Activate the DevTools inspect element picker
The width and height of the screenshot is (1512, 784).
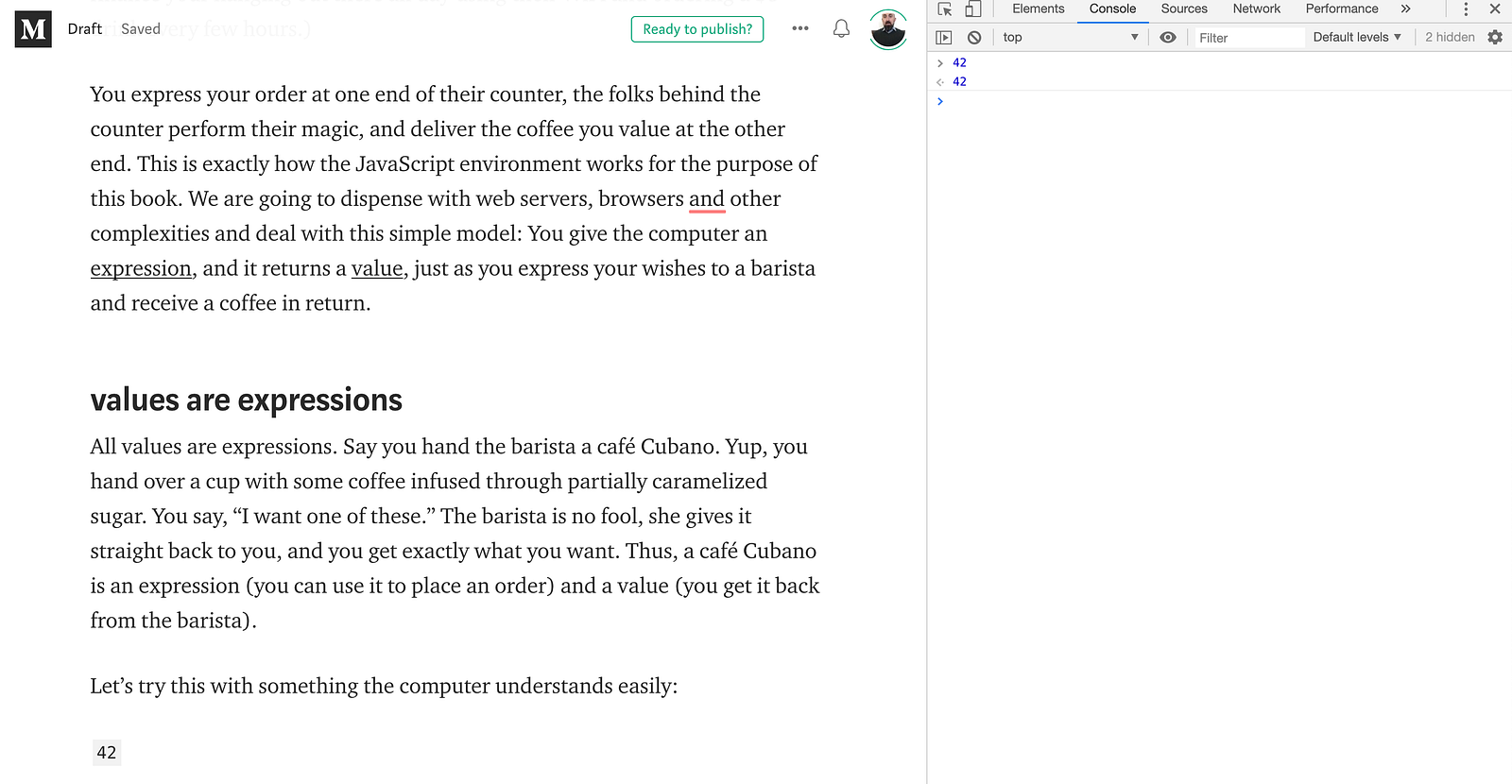pos(945,9)
